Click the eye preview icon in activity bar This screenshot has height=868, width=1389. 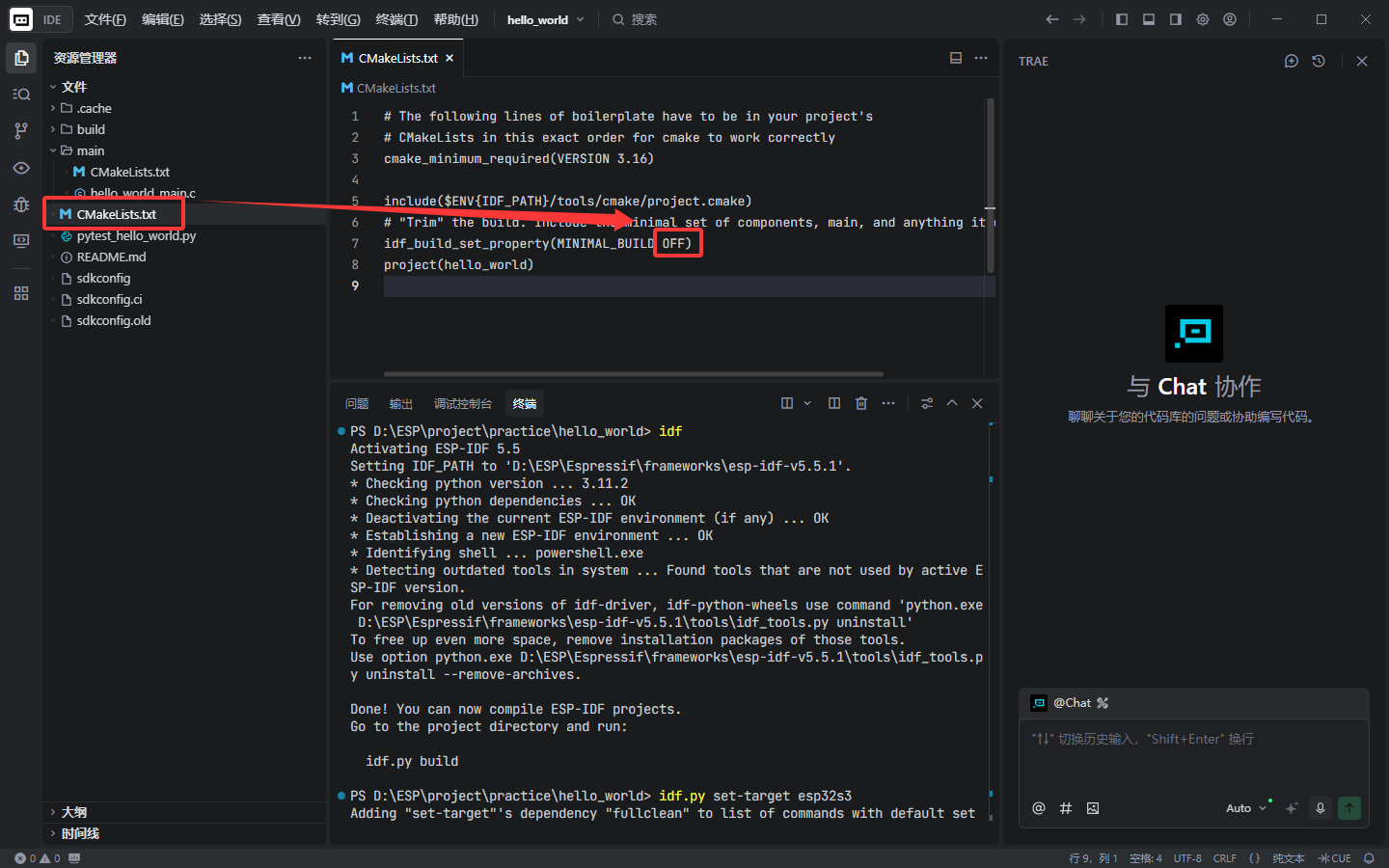click(x=21, y=168)
